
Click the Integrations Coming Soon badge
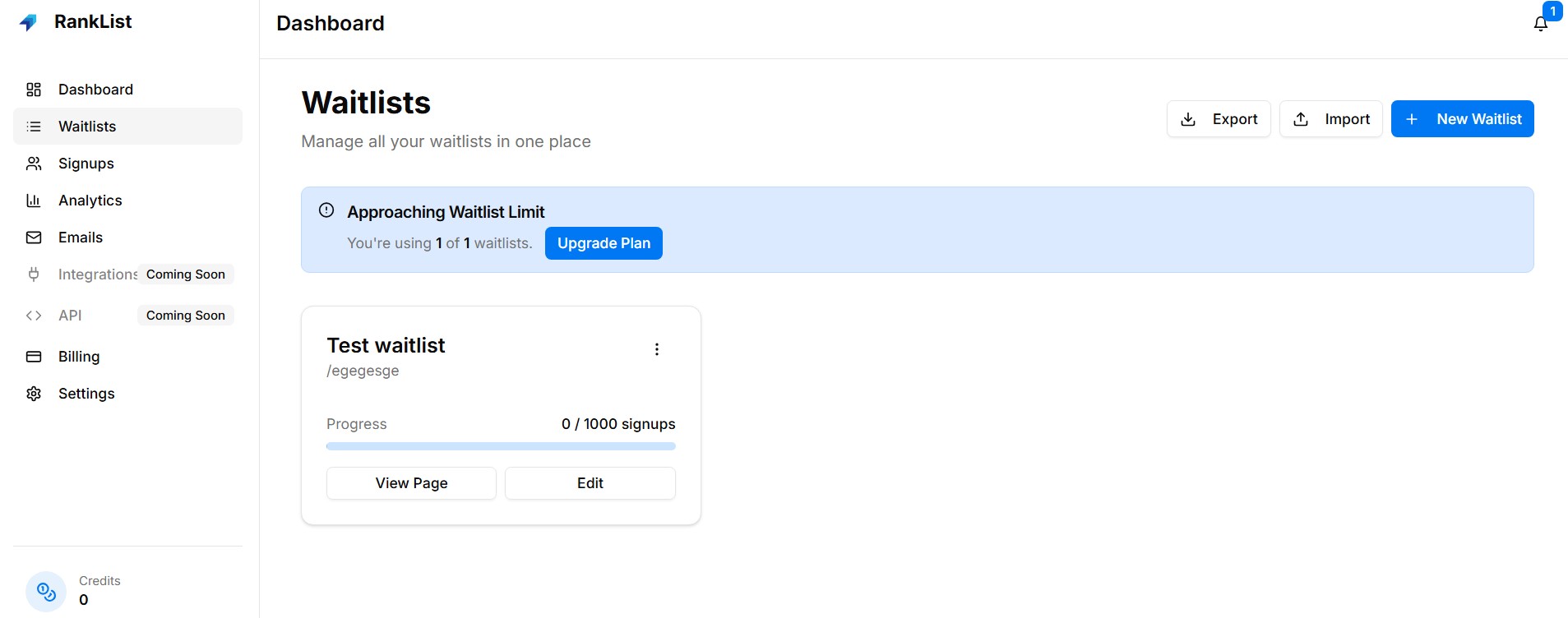[x=185, y=274]
